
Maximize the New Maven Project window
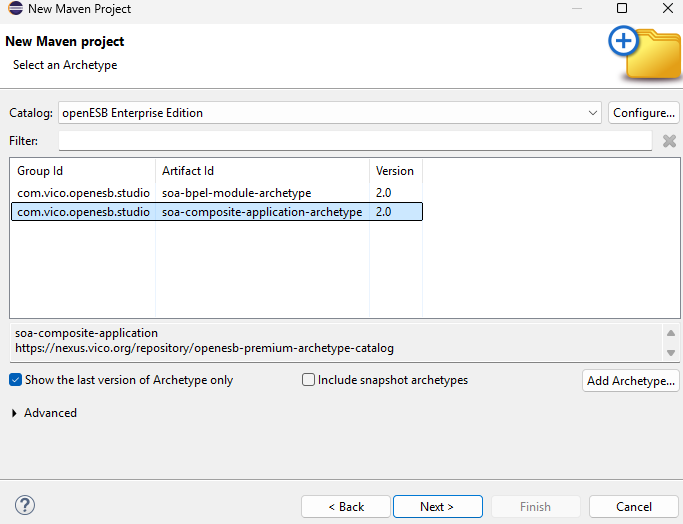click(x=622, y=8)
